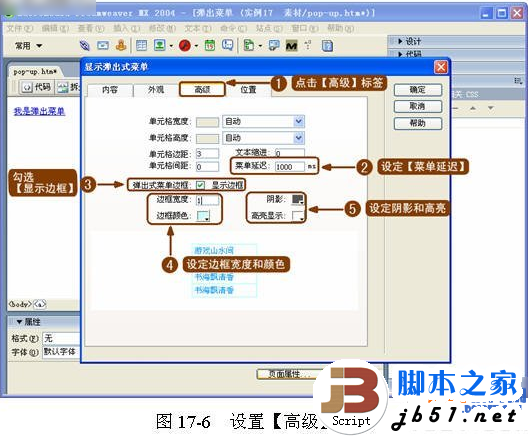Image resolution: width=528 pixels, height=437 pixels.
Task: Expand the 设计 panel group
Action: coord(400,41)
